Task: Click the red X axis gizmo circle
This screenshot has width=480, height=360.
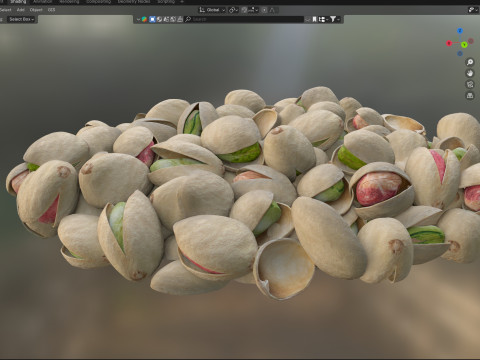Action: (449, 43)
